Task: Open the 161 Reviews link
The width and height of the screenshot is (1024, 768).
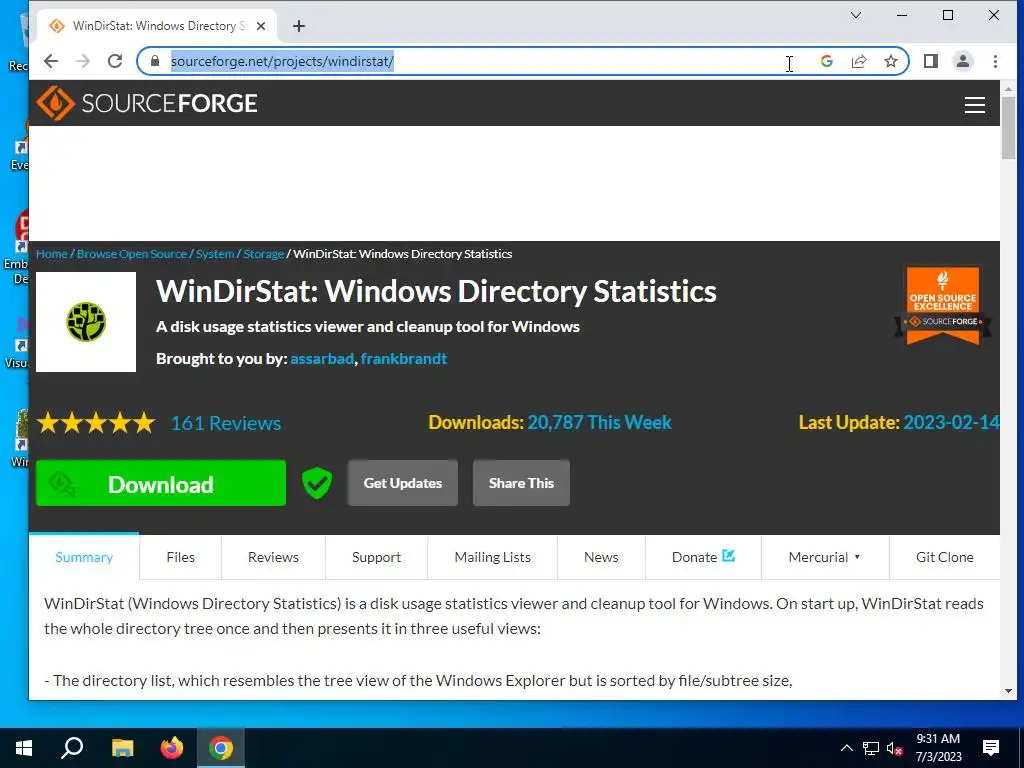Action: (226, 423)
